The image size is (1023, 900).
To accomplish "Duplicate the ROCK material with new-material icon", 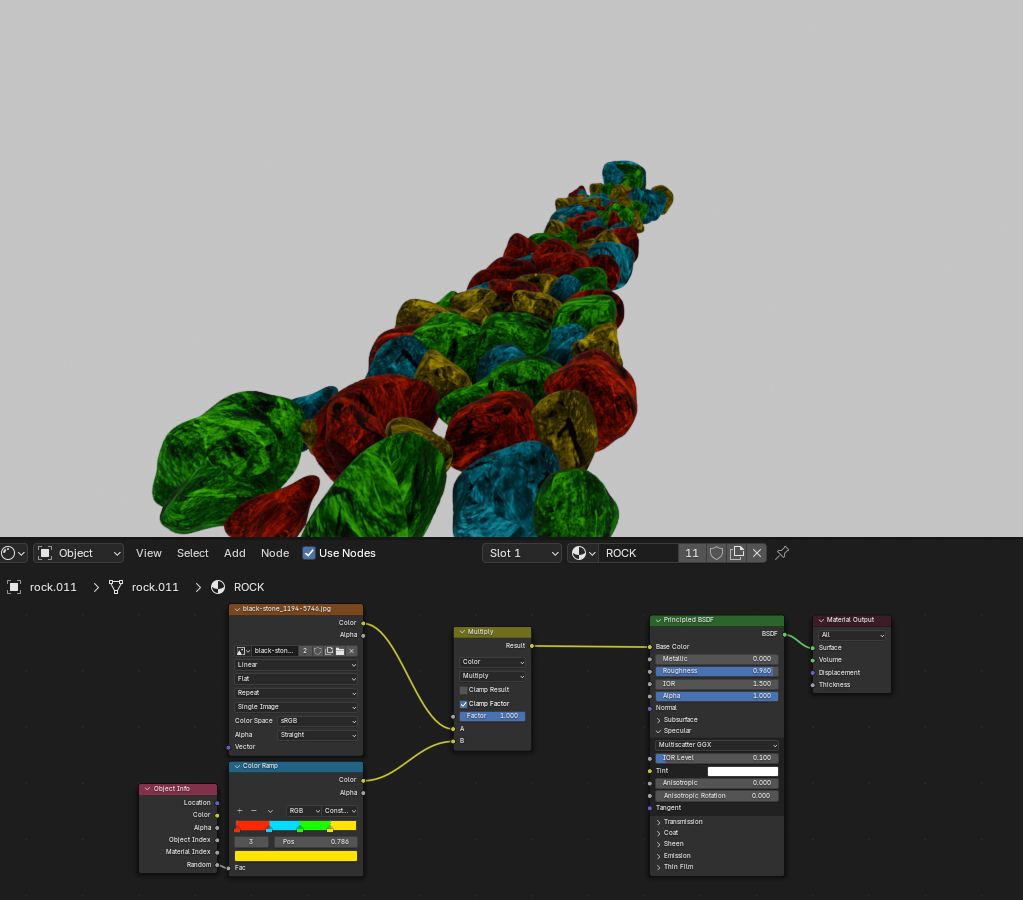I will click(x=737, y=553).
